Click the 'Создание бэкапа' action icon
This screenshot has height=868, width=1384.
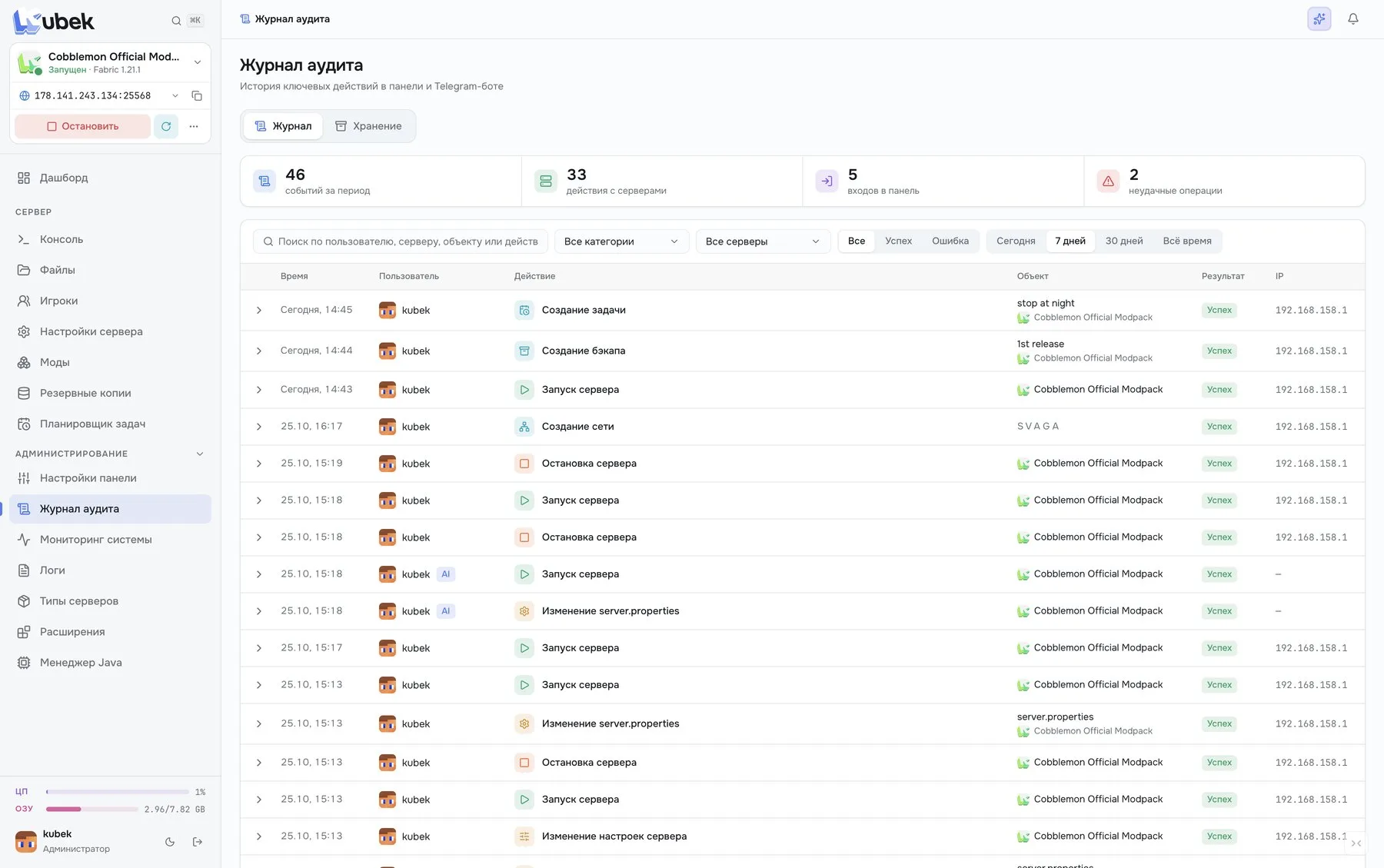524,351
